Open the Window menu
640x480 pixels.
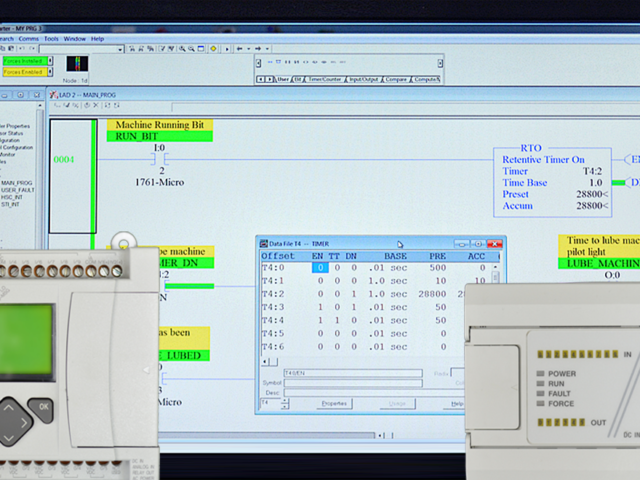coord(75,39)
